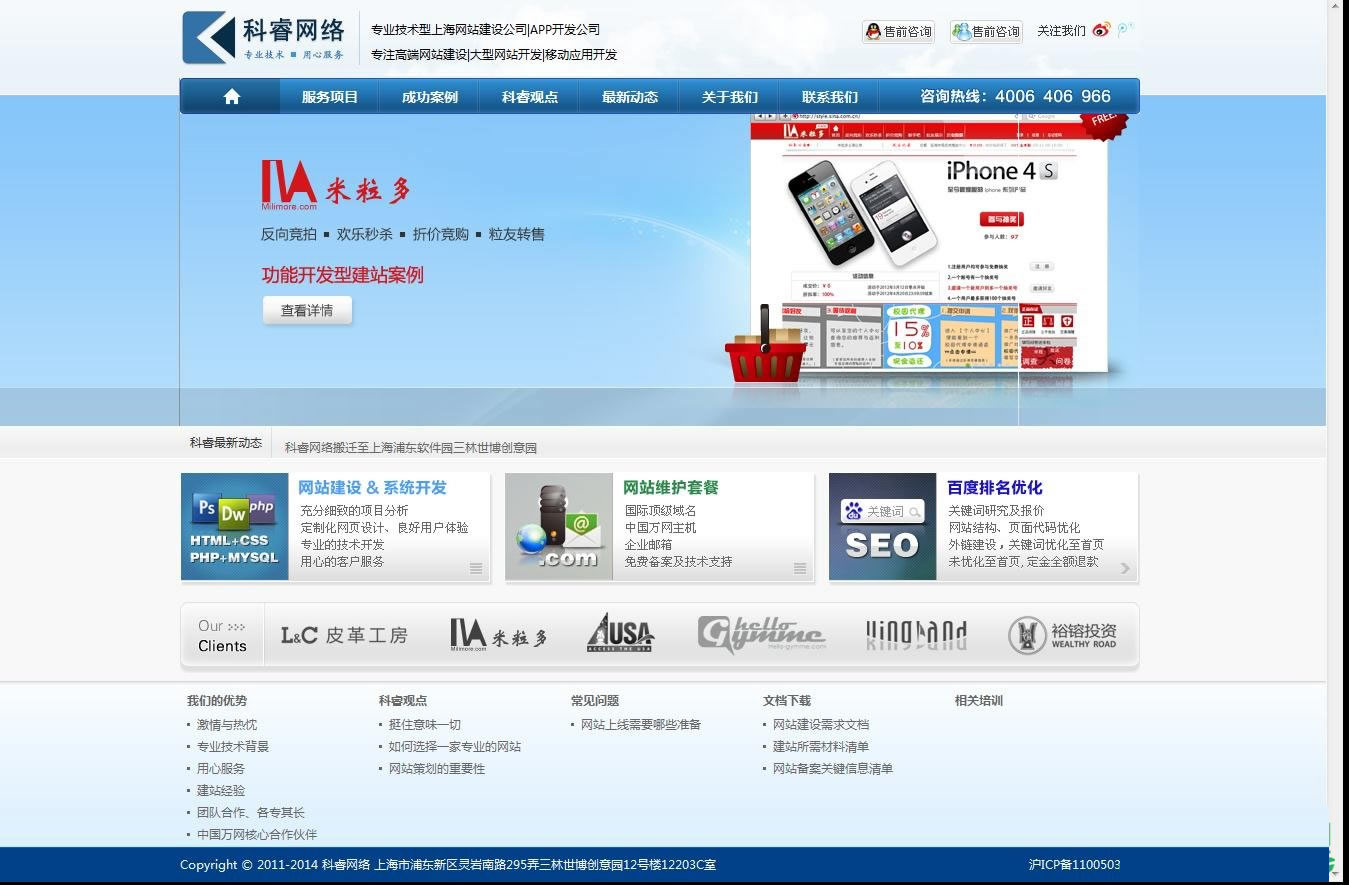Click the list icon in 网站建设 card
This screenshot has height=885, width=1349.
[x=476, y=568]
